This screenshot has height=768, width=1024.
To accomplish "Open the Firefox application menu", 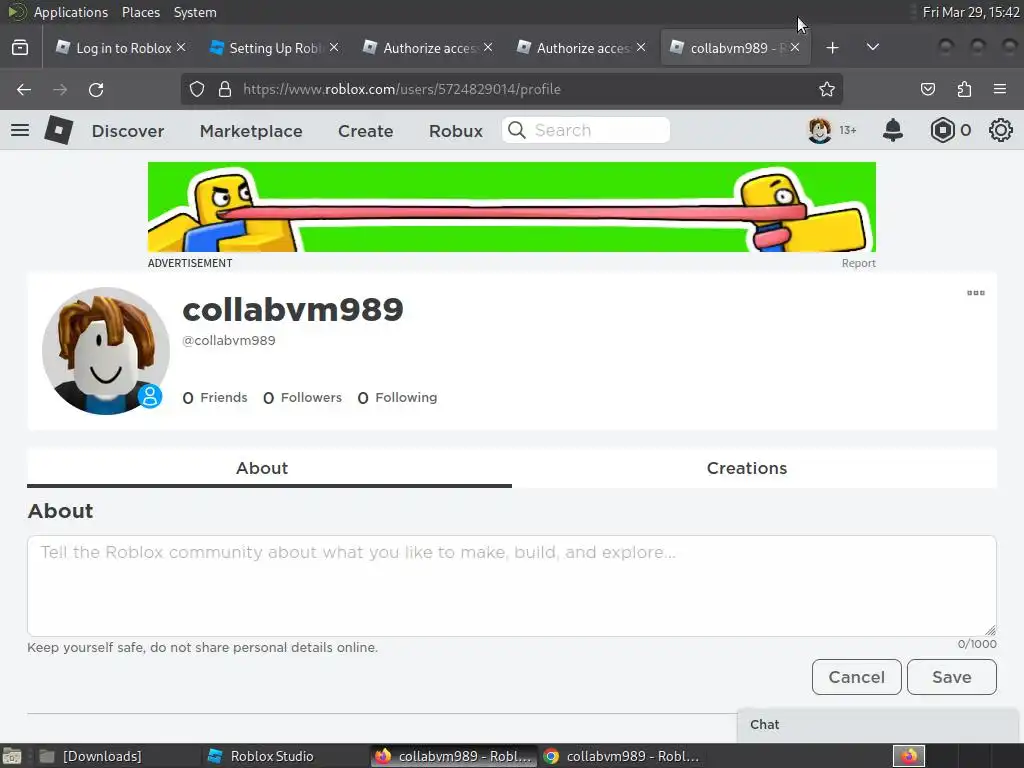I will pos(1000,89).
